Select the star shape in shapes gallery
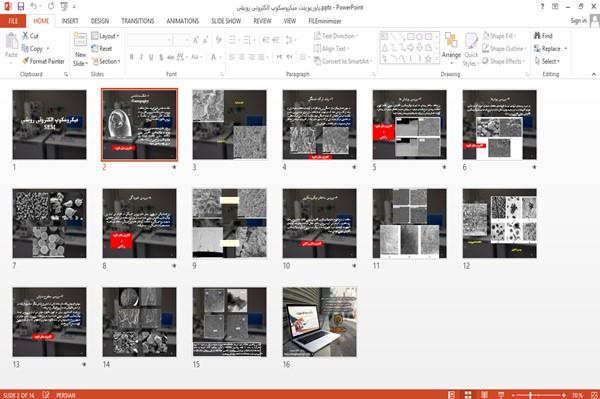This screenshot has height=399, width=600. (428, 59)
